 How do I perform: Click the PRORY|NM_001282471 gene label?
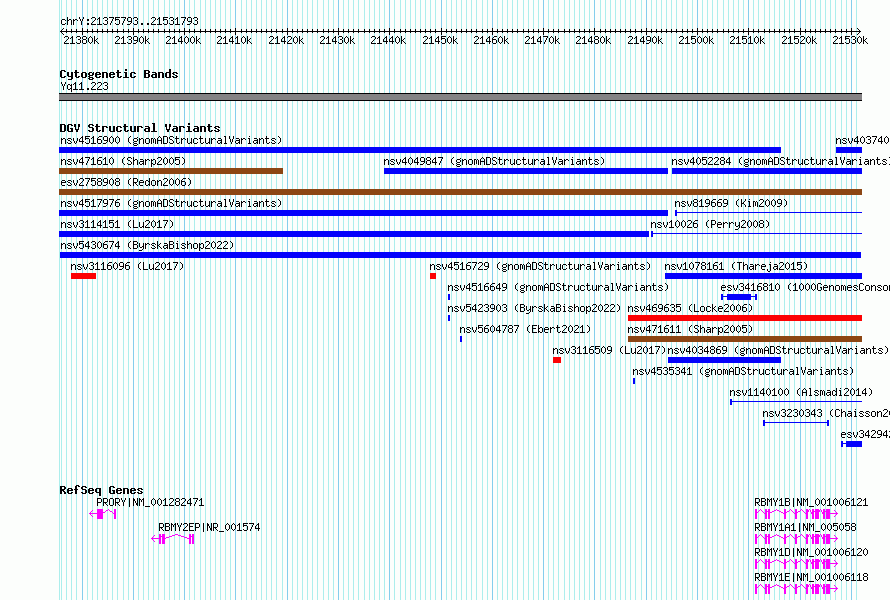pyautogui.click(x=150, y=502)
